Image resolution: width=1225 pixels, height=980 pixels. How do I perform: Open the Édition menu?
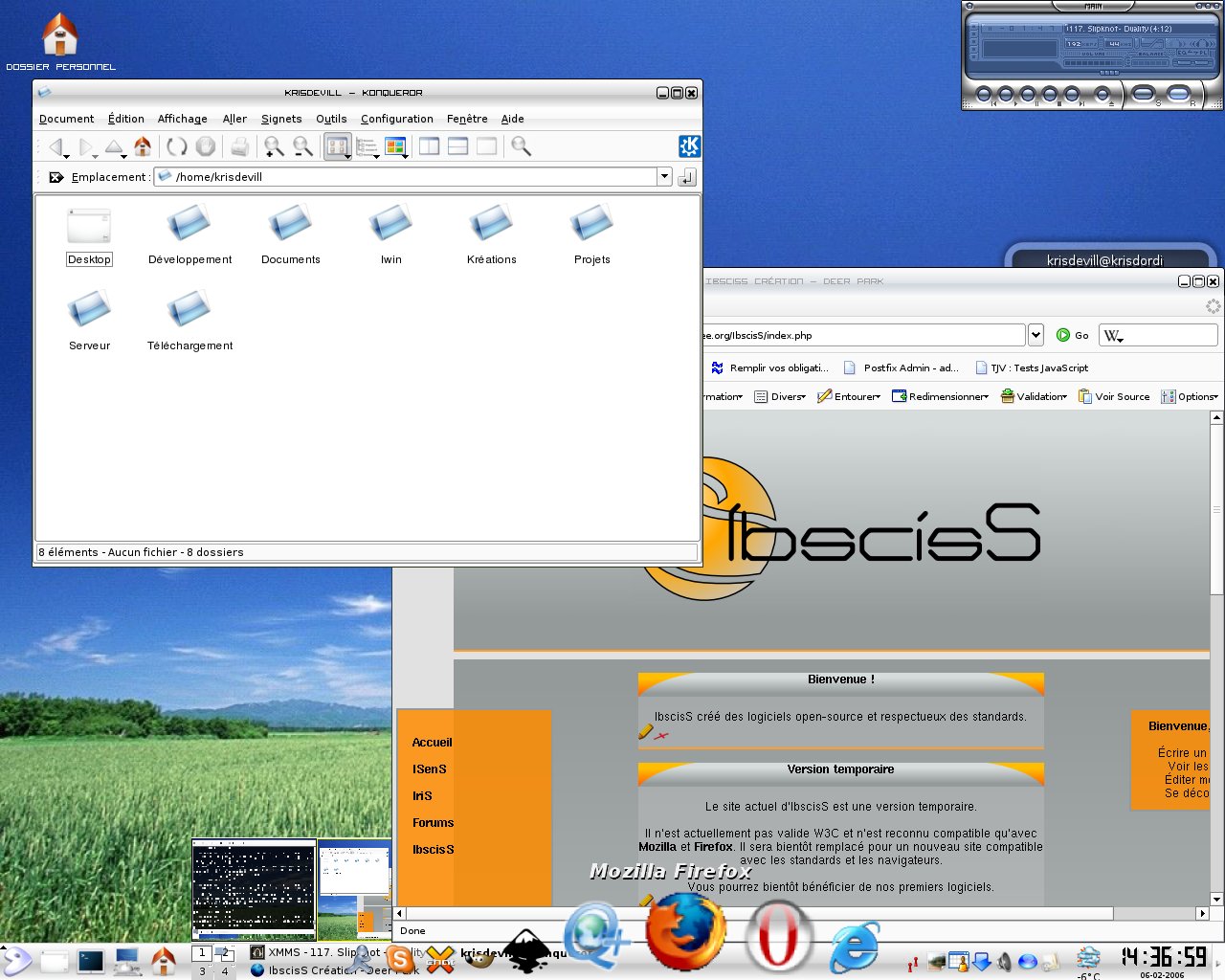pos(126,119)
